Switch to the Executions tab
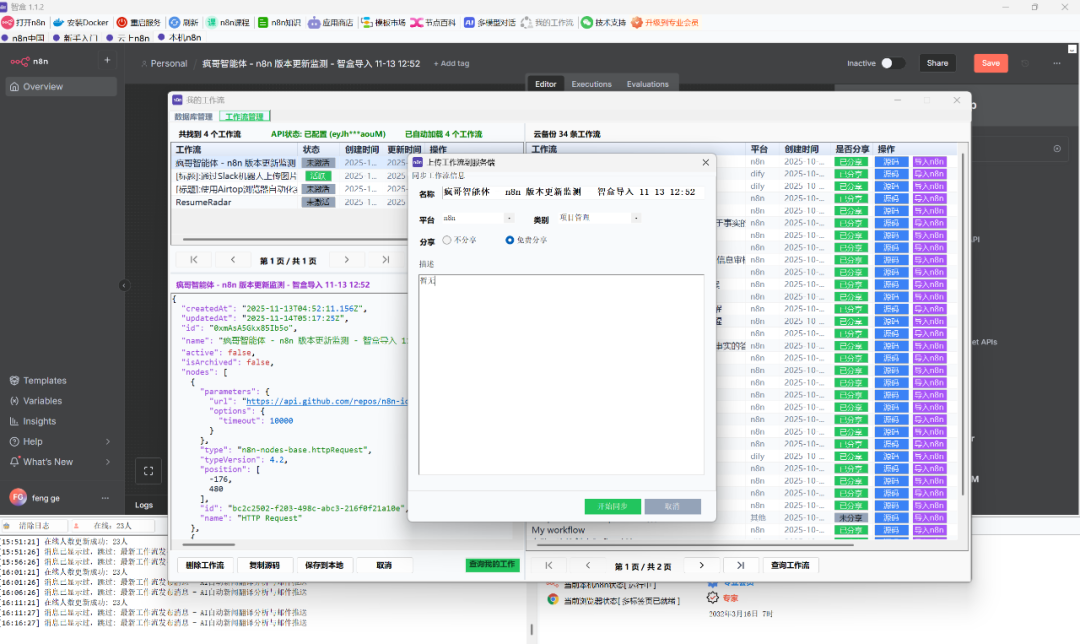 click(591, 84)
